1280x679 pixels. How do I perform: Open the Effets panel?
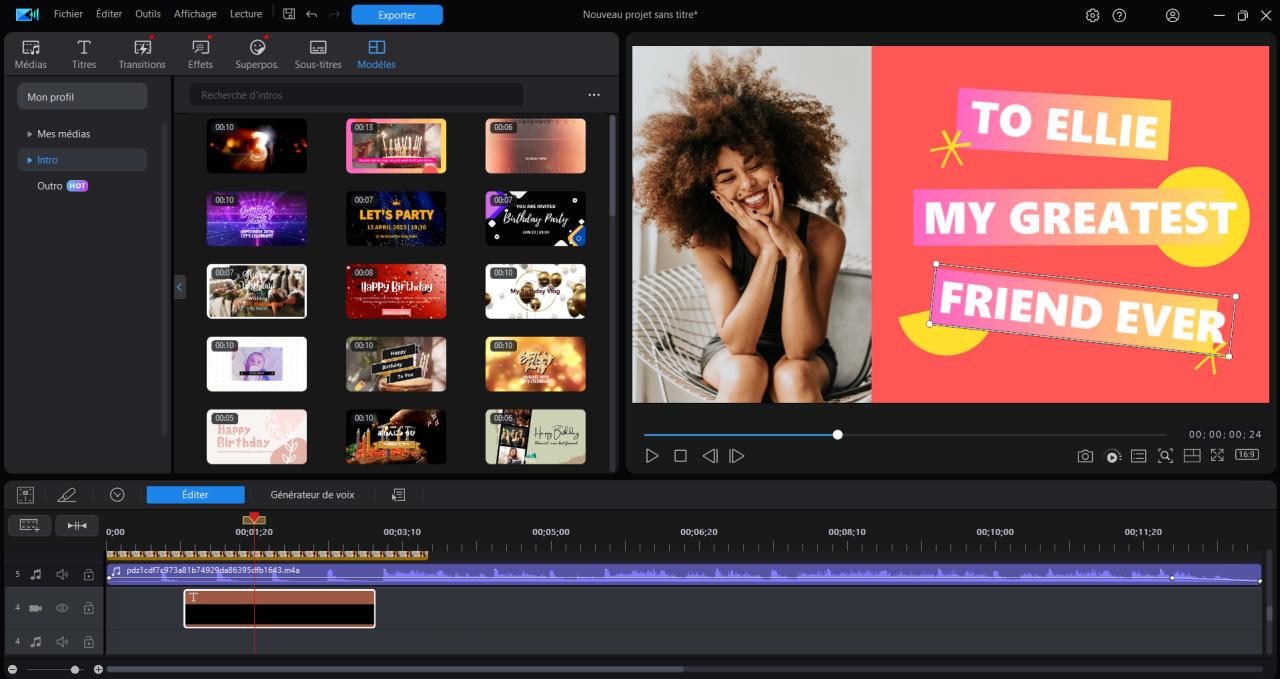coord(200,53)
